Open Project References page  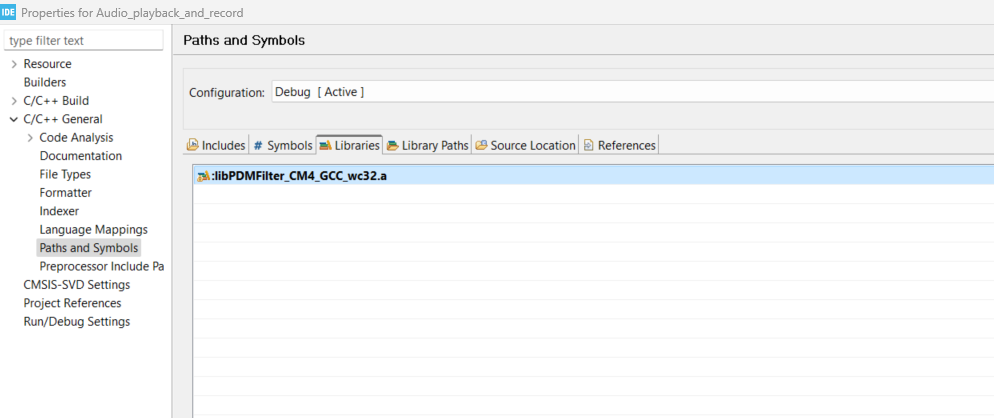(72, 303)
